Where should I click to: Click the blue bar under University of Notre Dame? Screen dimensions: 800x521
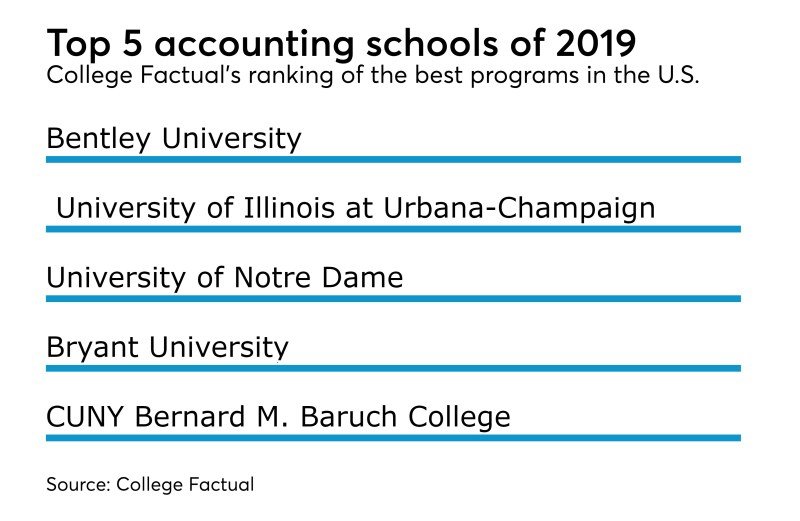[393, 298]
